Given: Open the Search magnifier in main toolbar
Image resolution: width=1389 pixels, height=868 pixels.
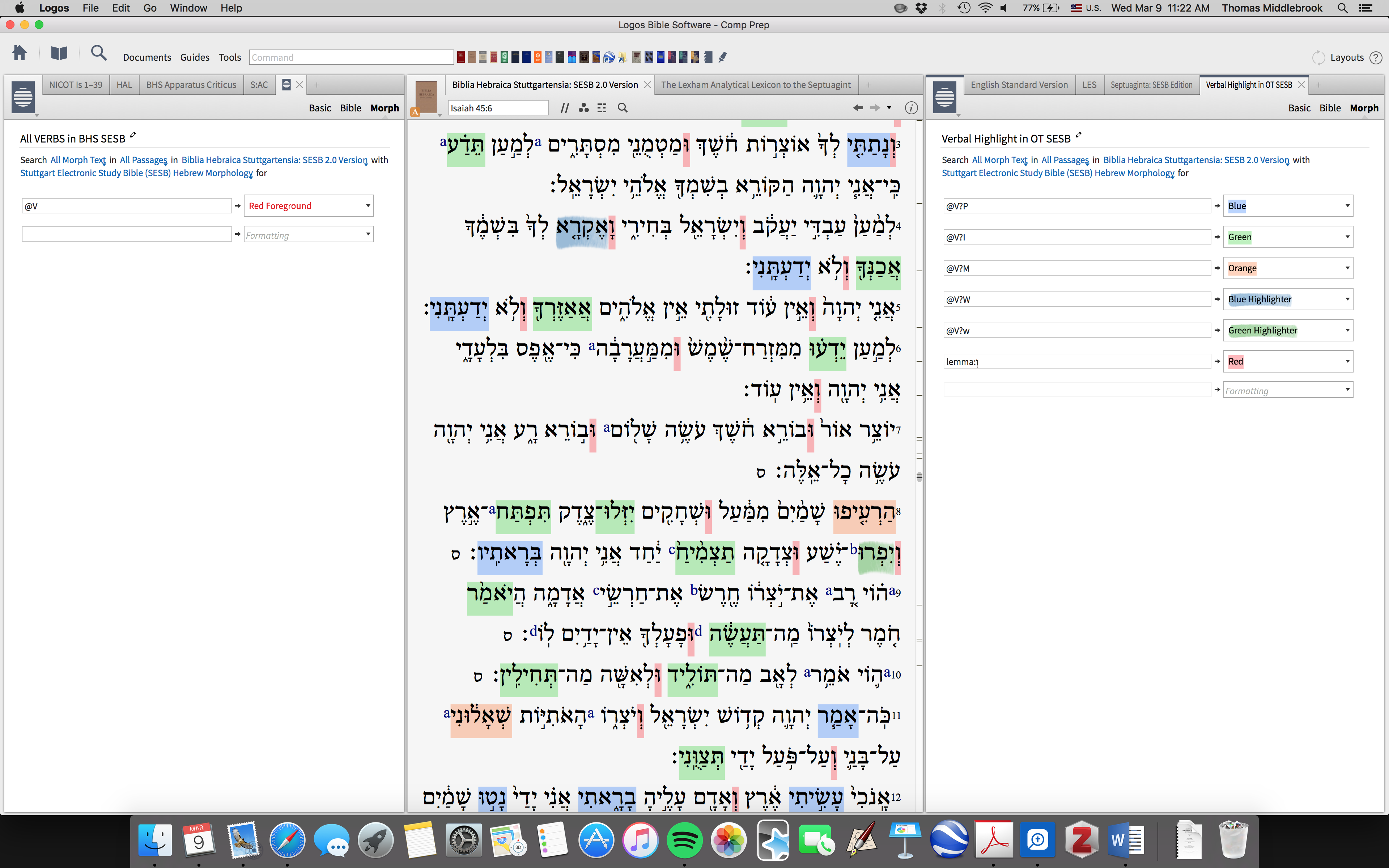Looking at the screenshot, I should point(99,54).
